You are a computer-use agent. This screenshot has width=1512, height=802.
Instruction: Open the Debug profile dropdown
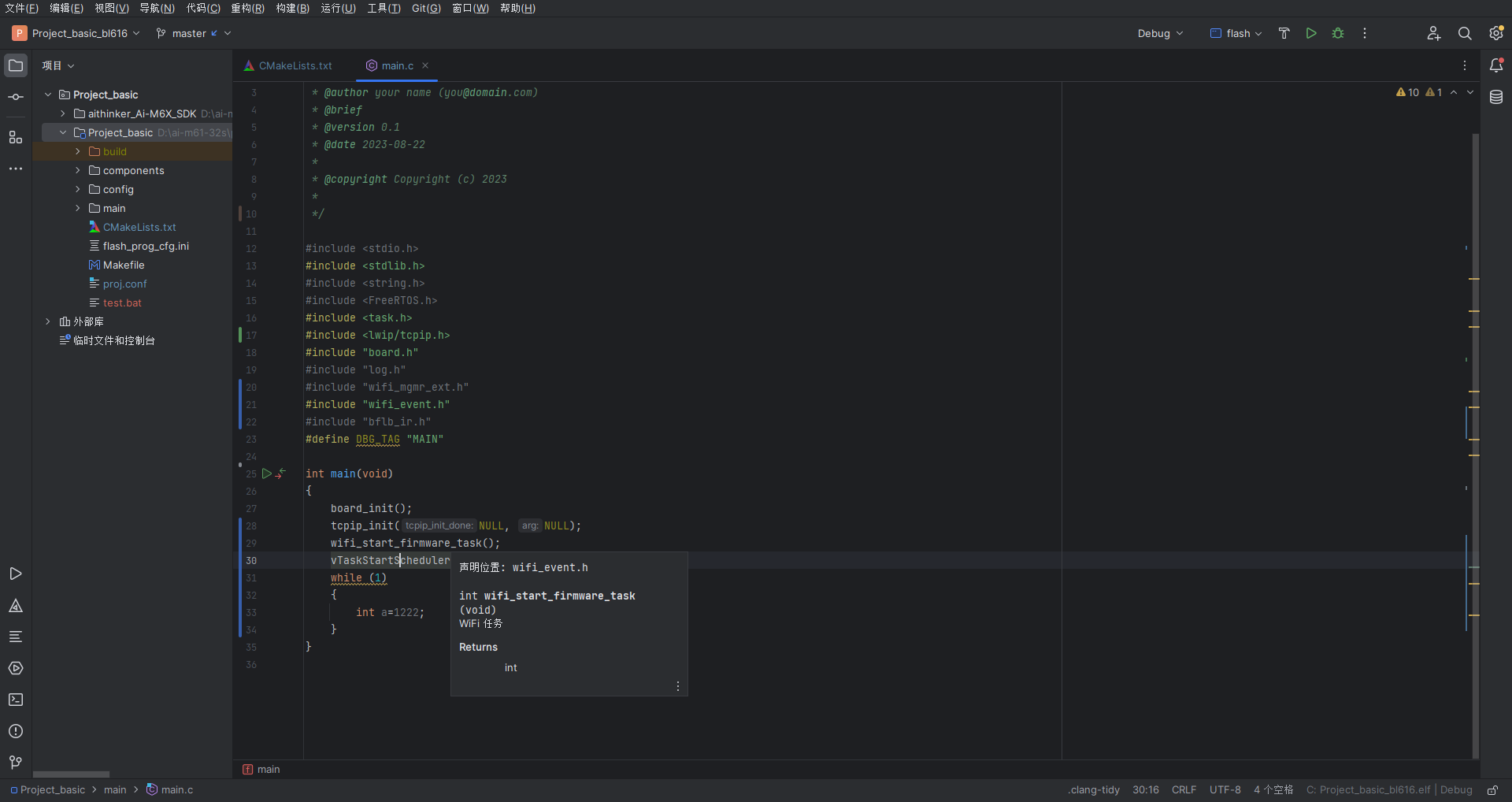click(1160, 33)
